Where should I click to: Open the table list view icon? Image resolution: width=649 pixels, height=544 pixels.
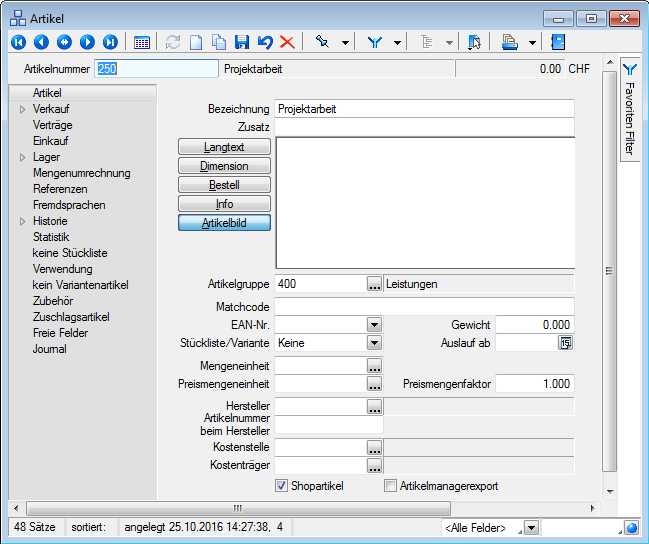click(x=142, y=42)
